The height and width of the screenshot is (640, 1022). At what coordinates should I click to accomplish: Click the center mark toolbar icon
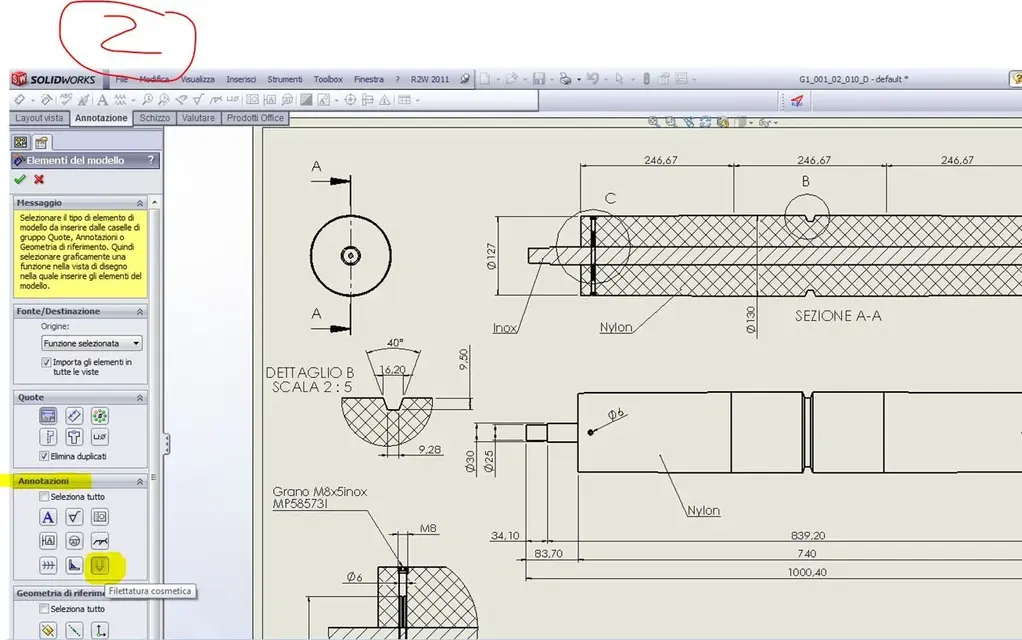tap(351, 100)
